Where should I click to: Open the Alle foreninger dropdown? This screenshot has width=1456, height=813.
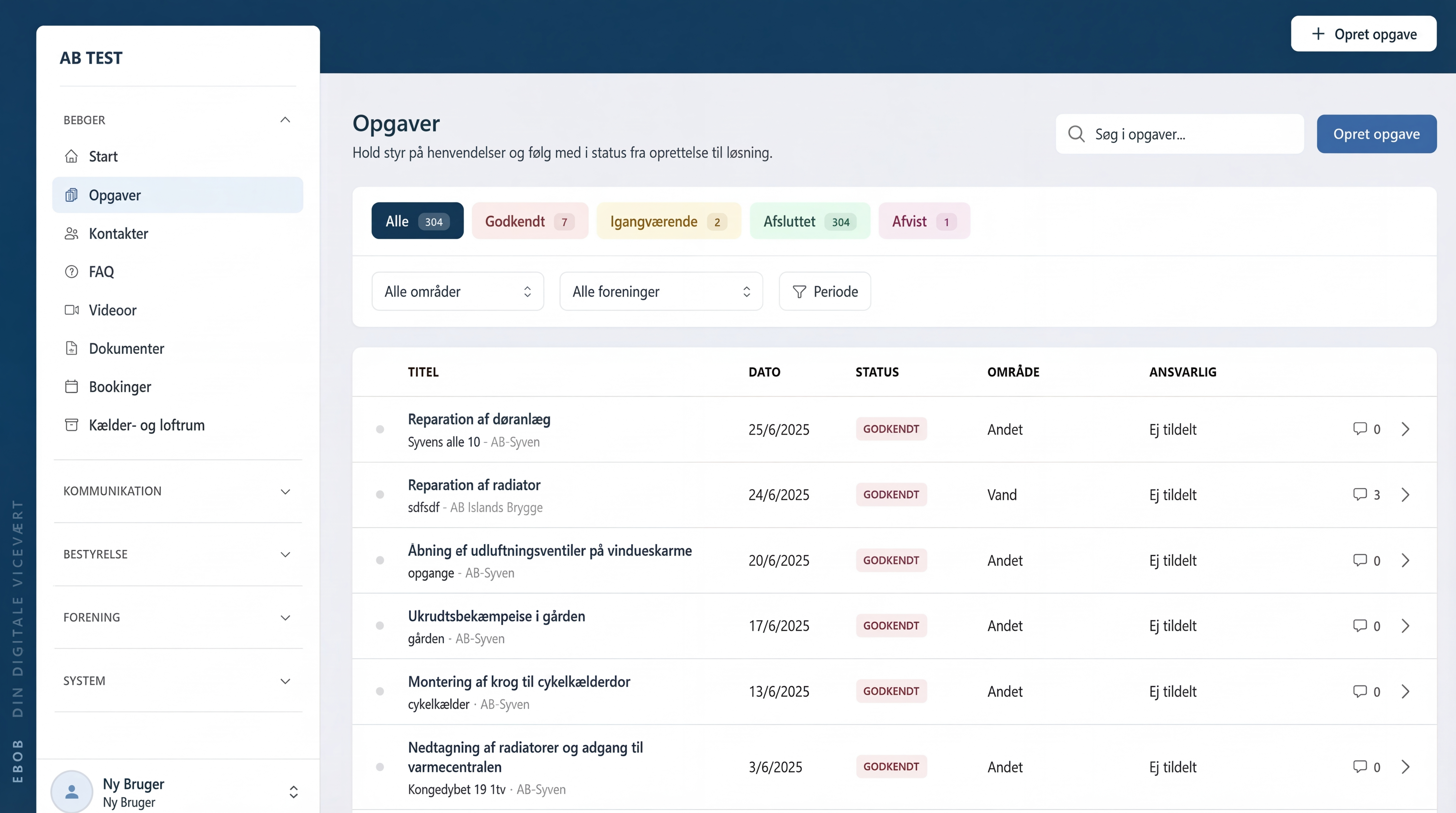pyautogui.click(x=660, y=291)
